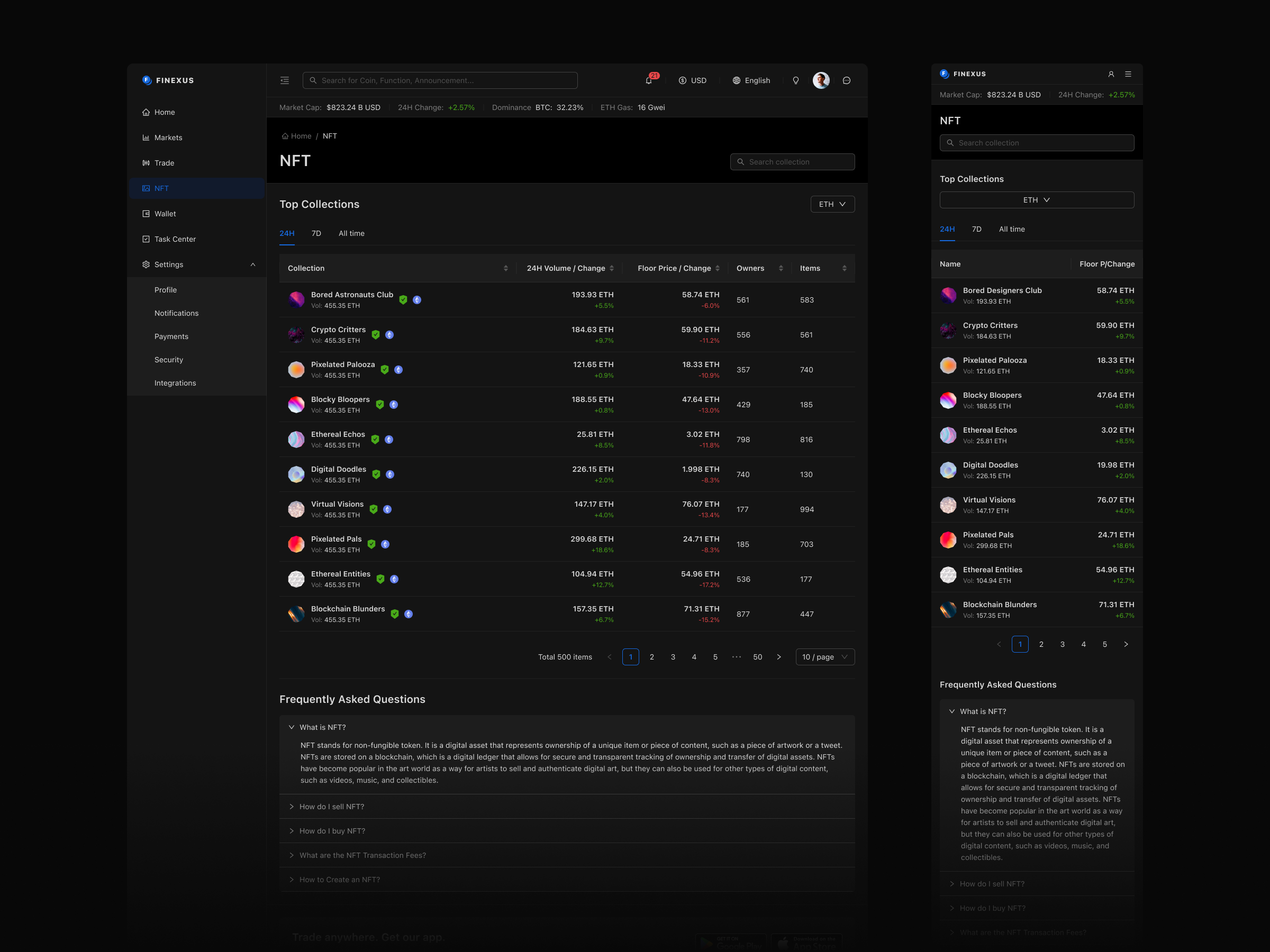Select the 24H tab in desktop view
This screenshot has height=952, width=1270.
(287, 234)
